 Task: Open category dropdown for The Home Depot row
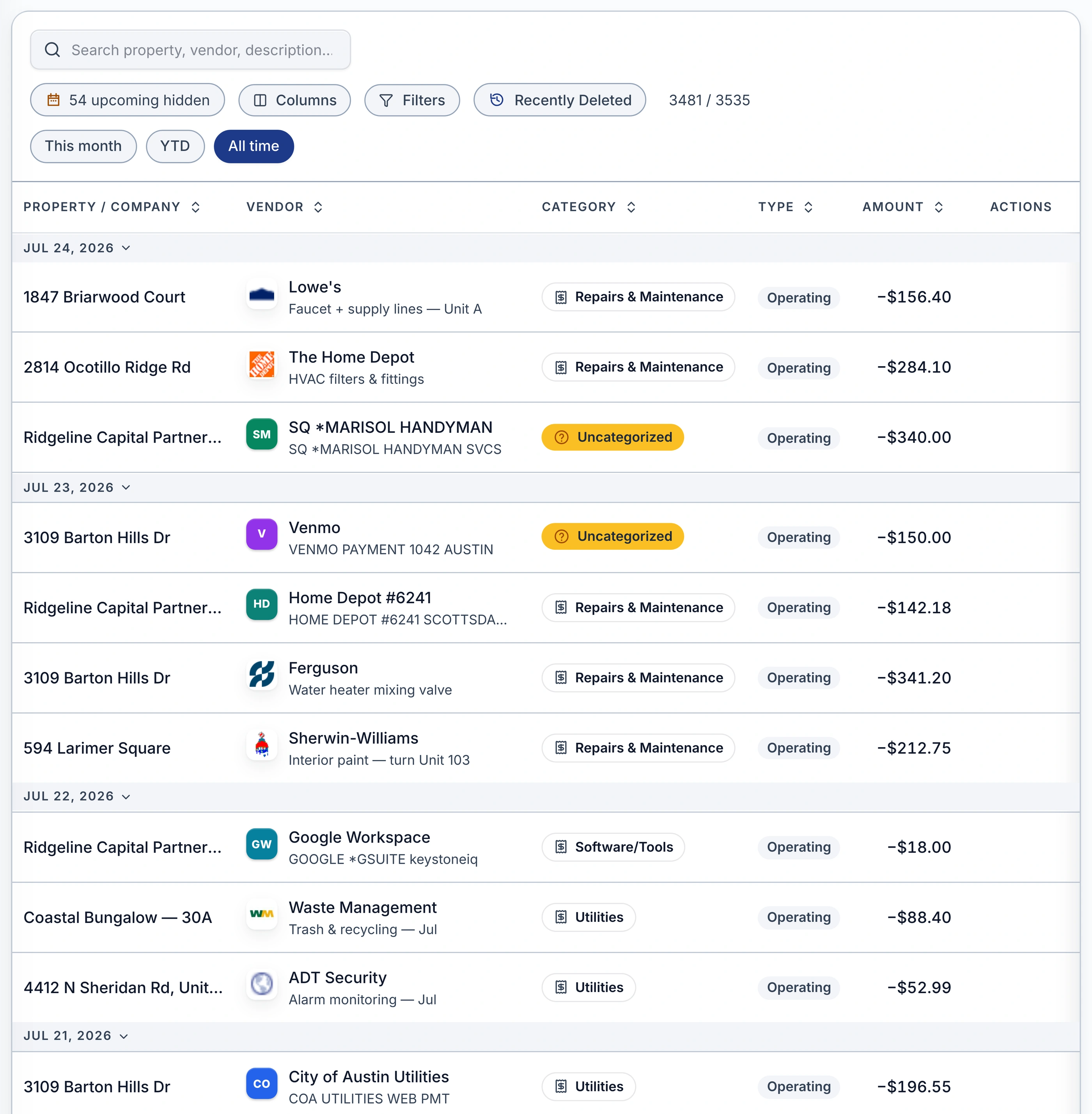click(638, 367)
